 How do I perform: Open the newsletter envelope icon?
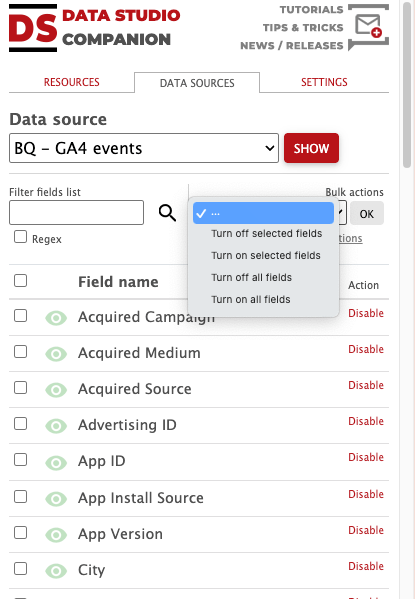point(368,27)
